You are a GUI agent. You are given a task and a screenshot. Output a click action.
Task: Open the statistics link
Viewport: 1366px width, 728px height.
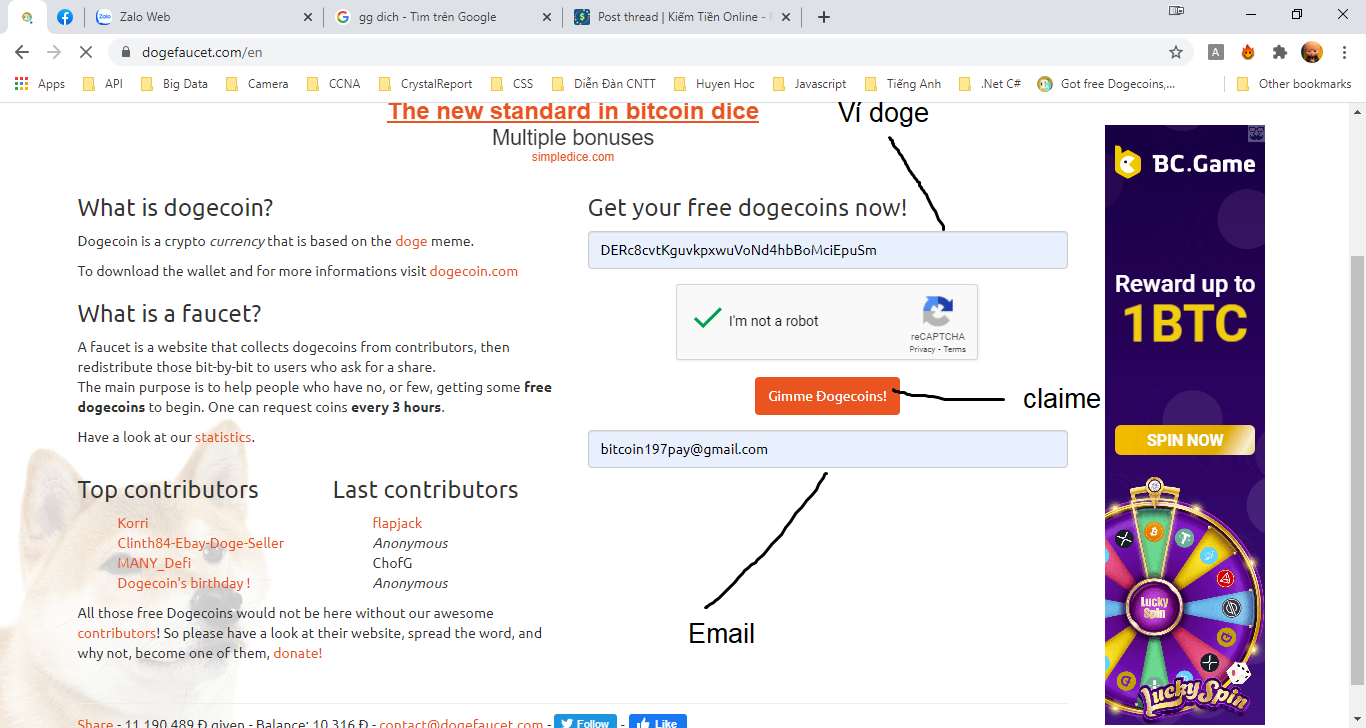pos(223,437)
